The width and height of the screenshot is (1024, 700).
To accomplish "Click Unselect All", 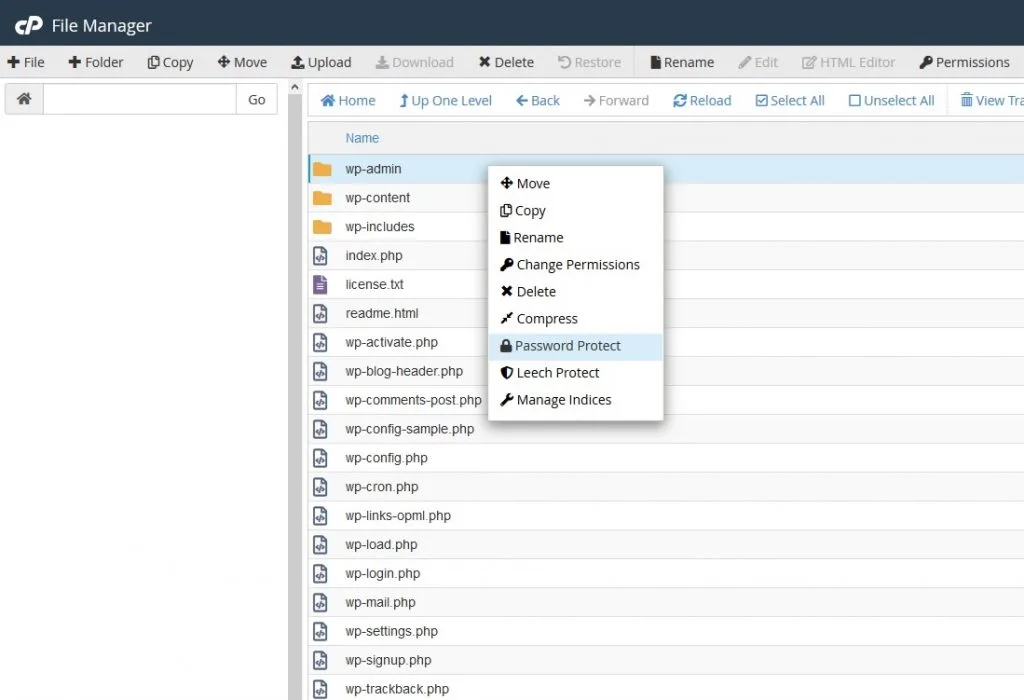I will [x=891, y=101].
